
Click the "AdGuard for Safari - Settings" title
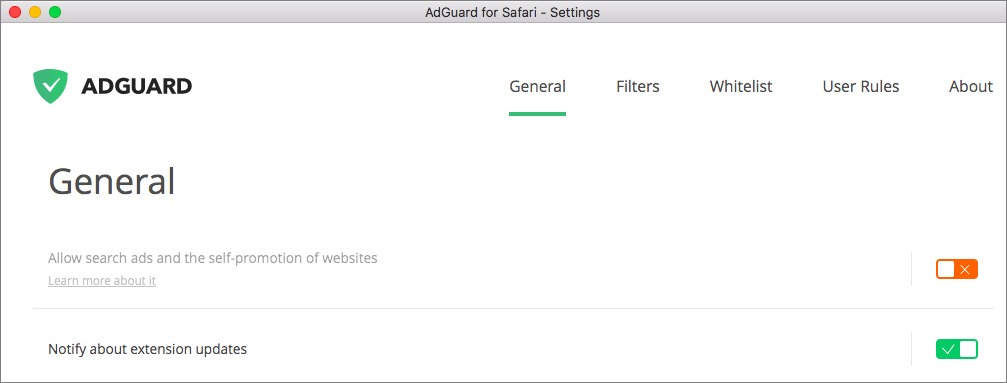point(512,12)
